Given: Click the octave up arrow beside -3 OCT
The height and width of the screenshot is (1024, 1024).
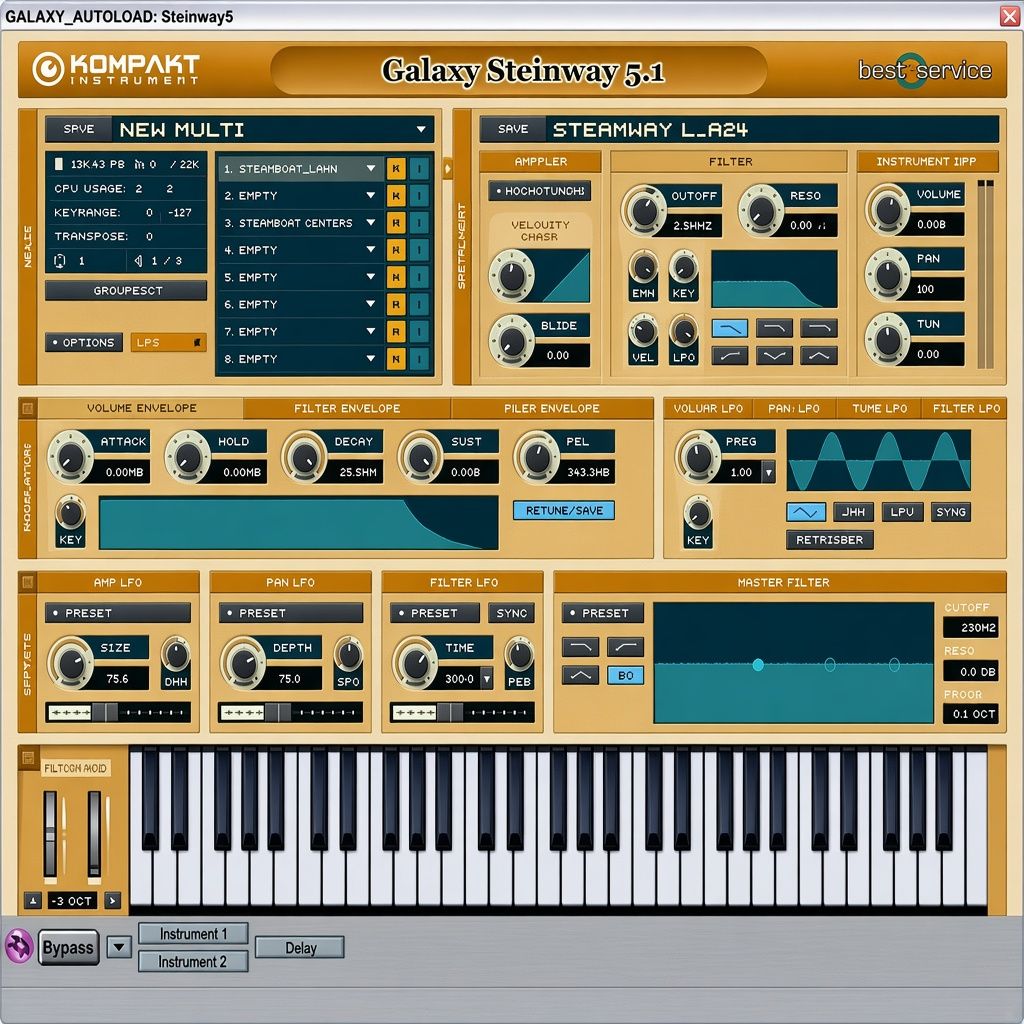Looking at the screenshot, I should 112,901.
